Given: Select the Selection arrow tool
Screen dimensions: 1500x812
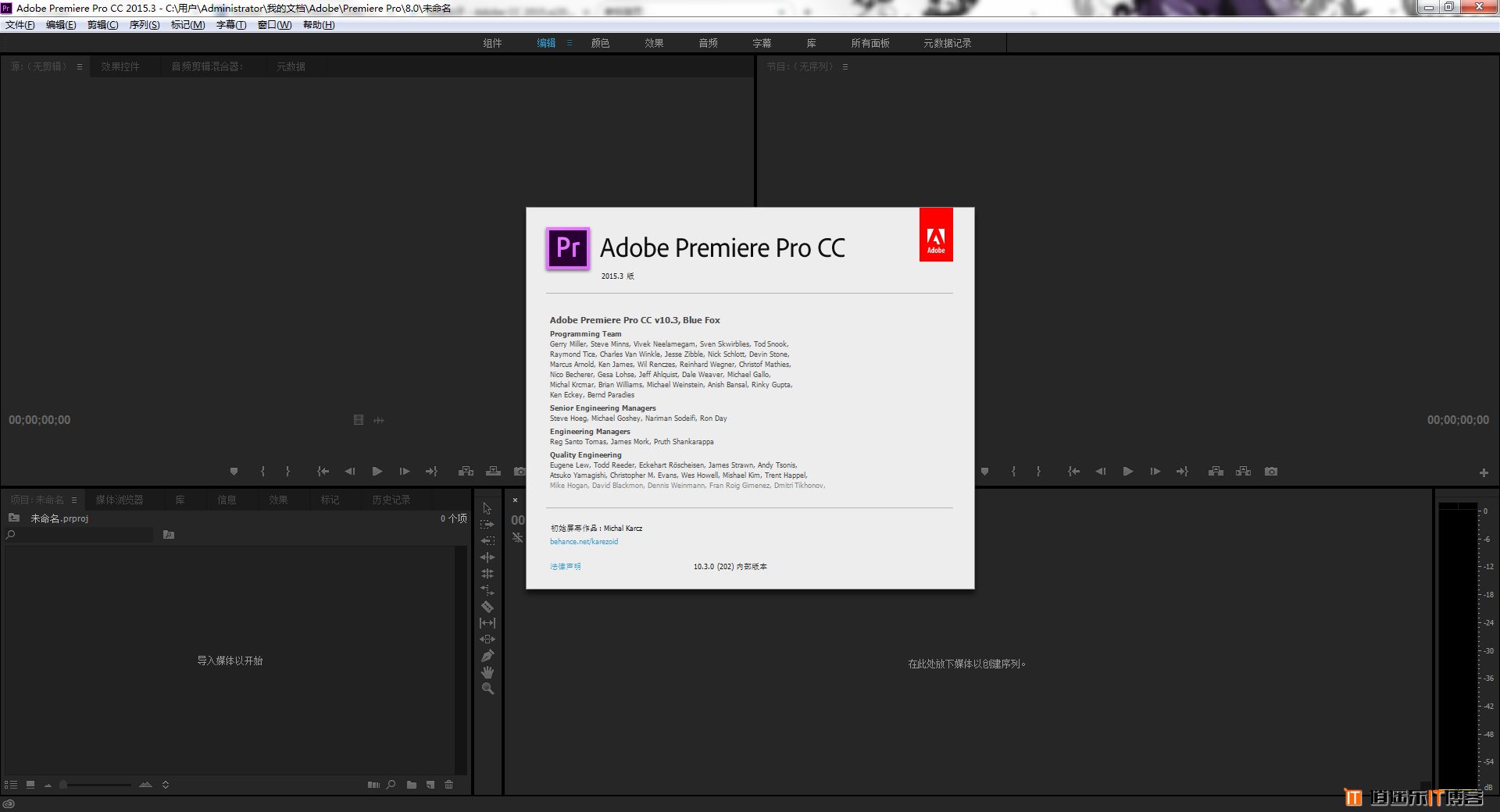Looking at the screenshot, I should point(487,508).
